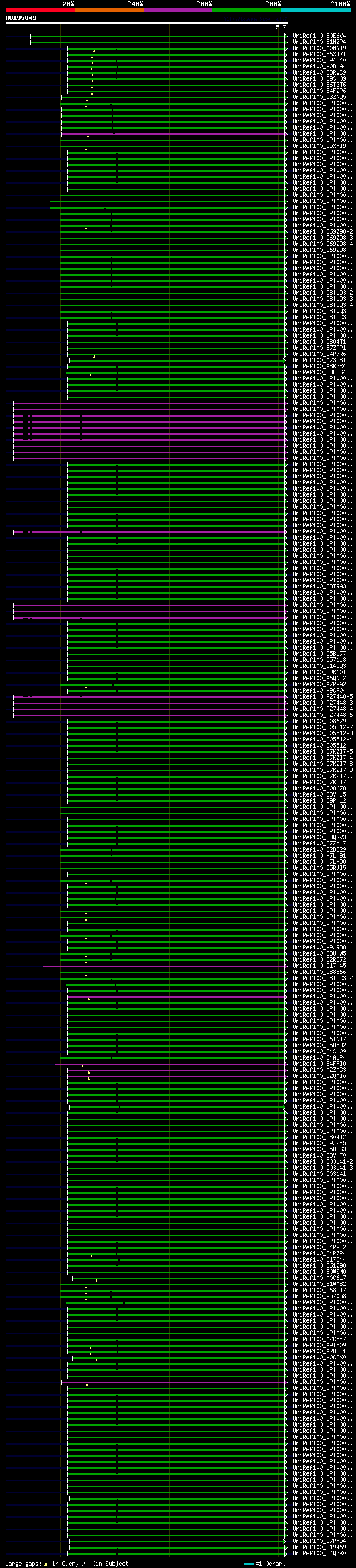Select the UniRef100_A8K2S4 label
356x1568 pixels.
click(x=319, y=366)
